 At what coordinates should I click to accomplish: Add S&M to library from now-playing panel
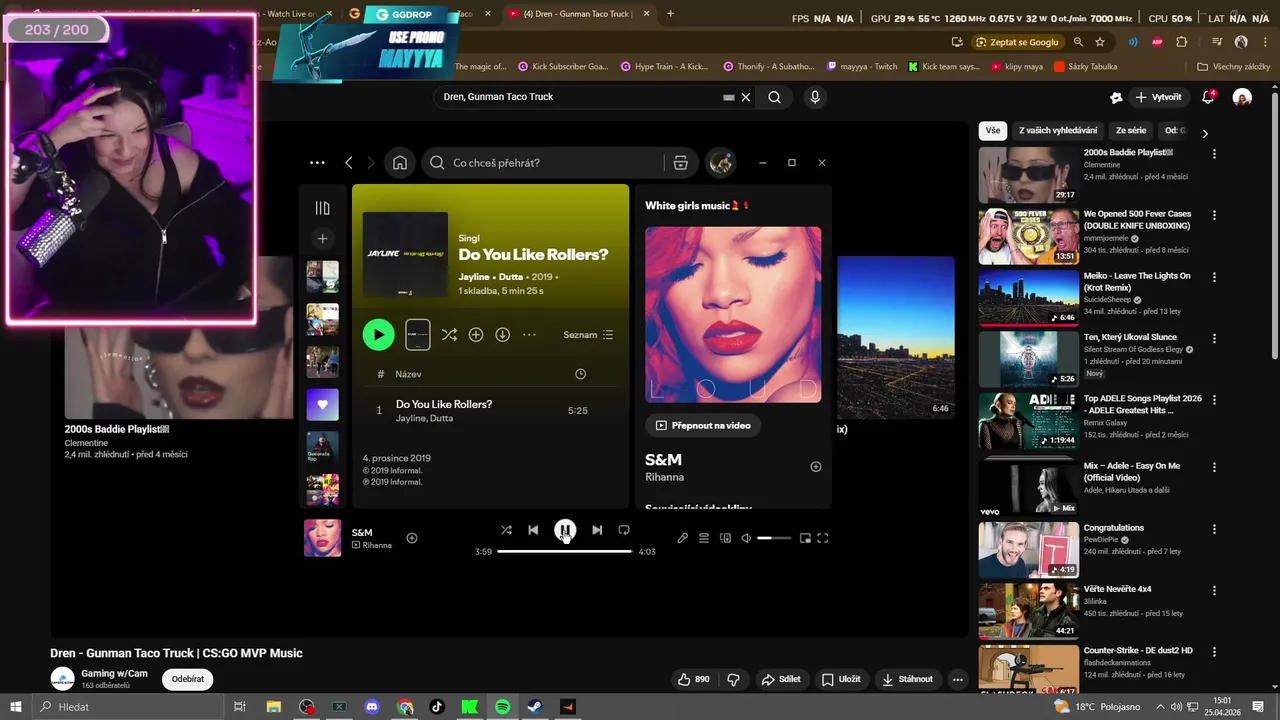click(816, 467)
